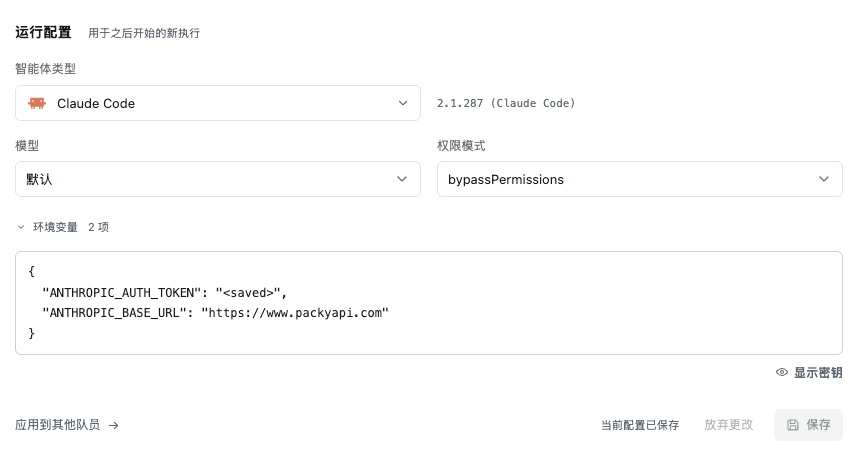The height and width of the screenshot is (465, 864).
Task: Click the ANTHROPIC_BASE_URL line in editor
Action: coord(215,313)
